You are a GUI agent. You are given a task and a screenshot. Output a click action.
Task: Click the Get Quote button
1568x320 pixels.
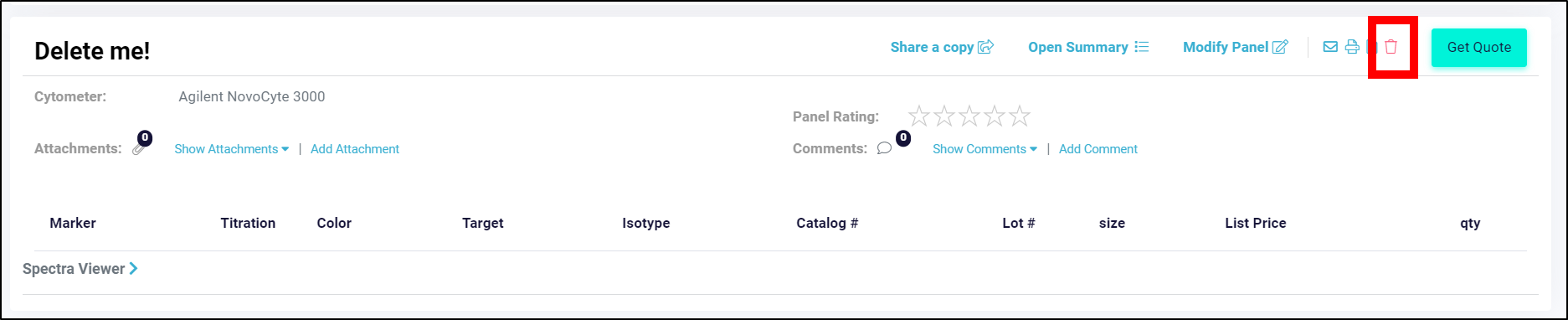click(x=1478, y=48)
